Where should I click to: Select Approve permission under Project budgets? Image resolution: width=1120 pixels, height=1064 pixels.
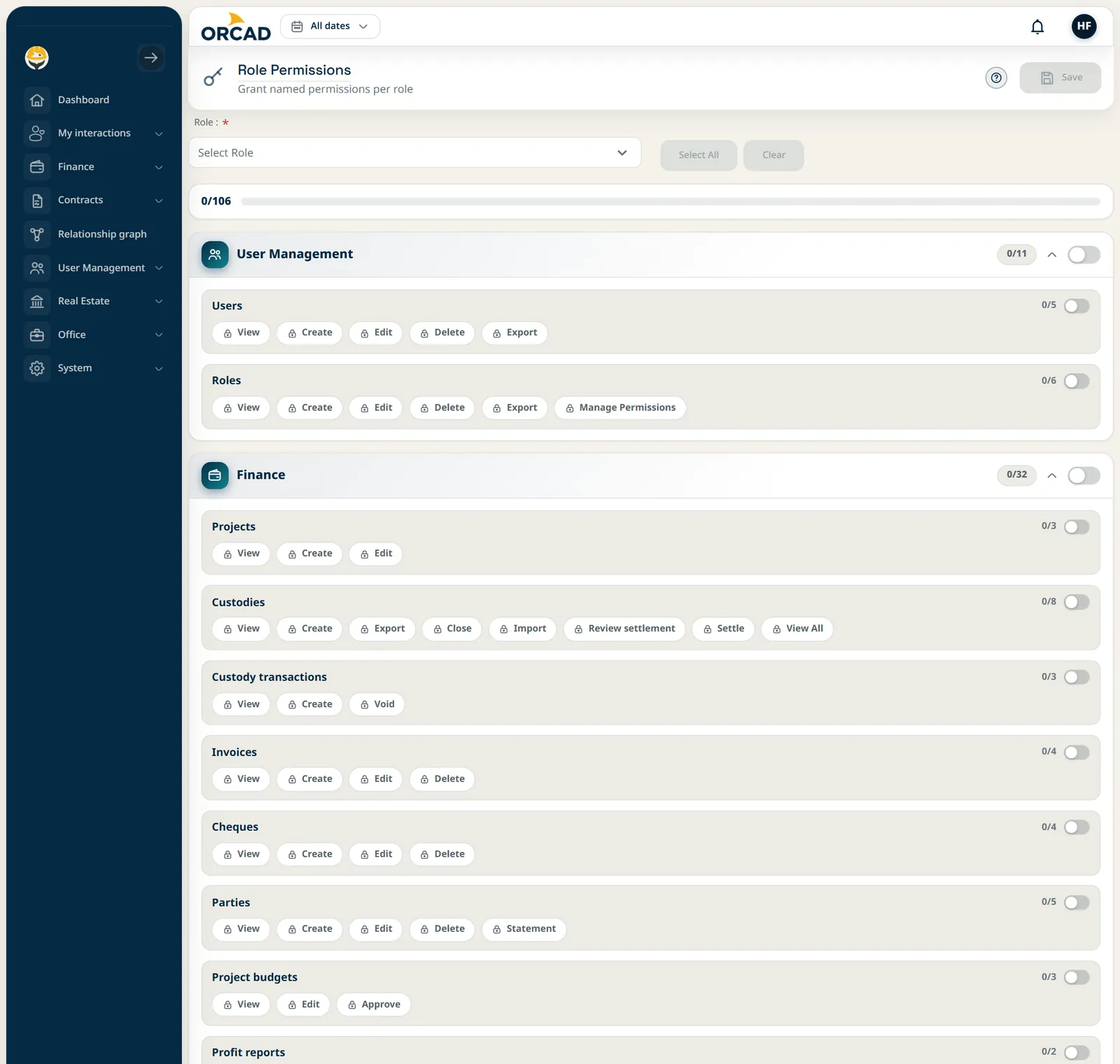point(374,1004)
